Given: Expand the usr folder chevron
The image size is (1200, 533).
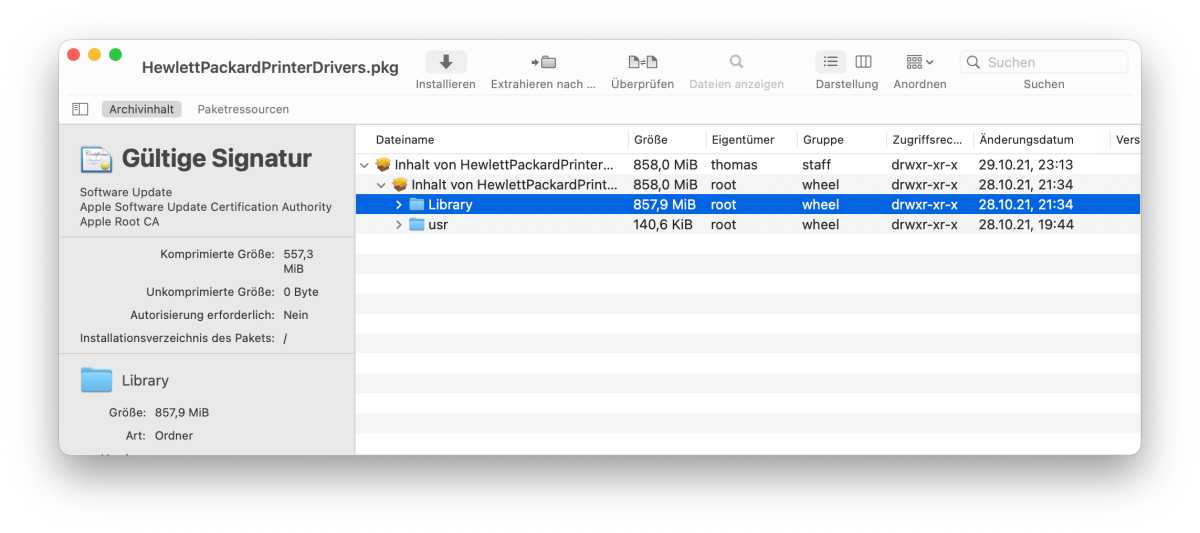Looking at the screenshot, I should [x=399, y=225].
